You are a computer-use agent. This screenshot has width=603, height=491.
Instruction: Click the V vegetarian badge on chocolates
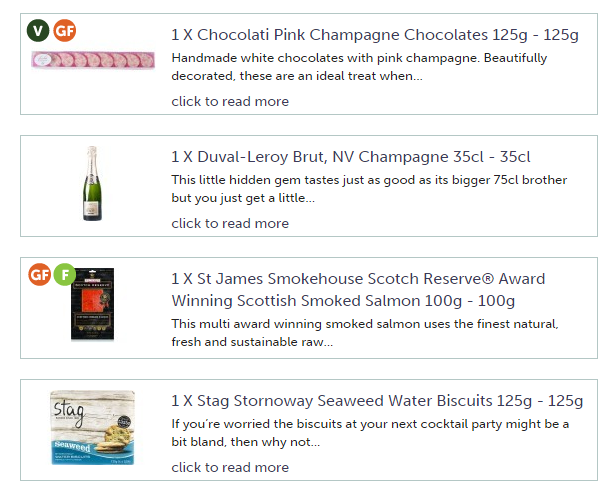(38, 30)
